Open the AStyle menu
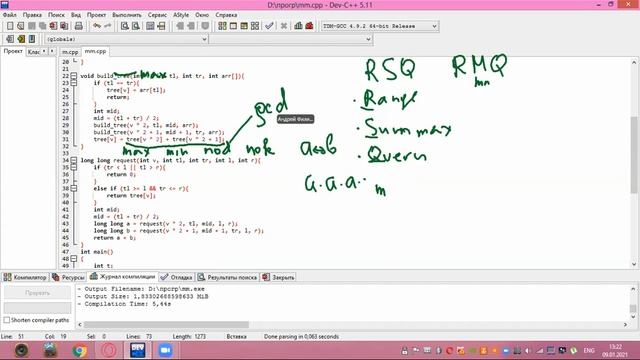 point(181,15)
